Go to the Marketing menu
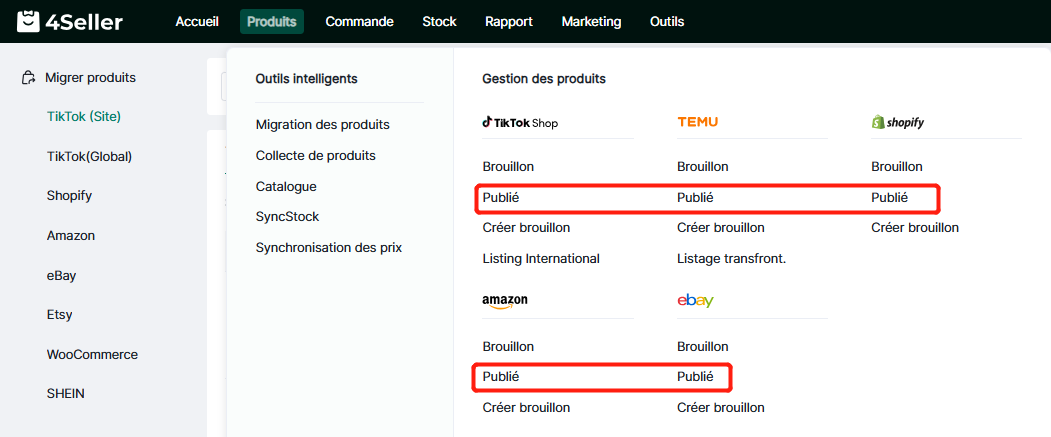This screenshot has height=437, width=1051. 591,21
